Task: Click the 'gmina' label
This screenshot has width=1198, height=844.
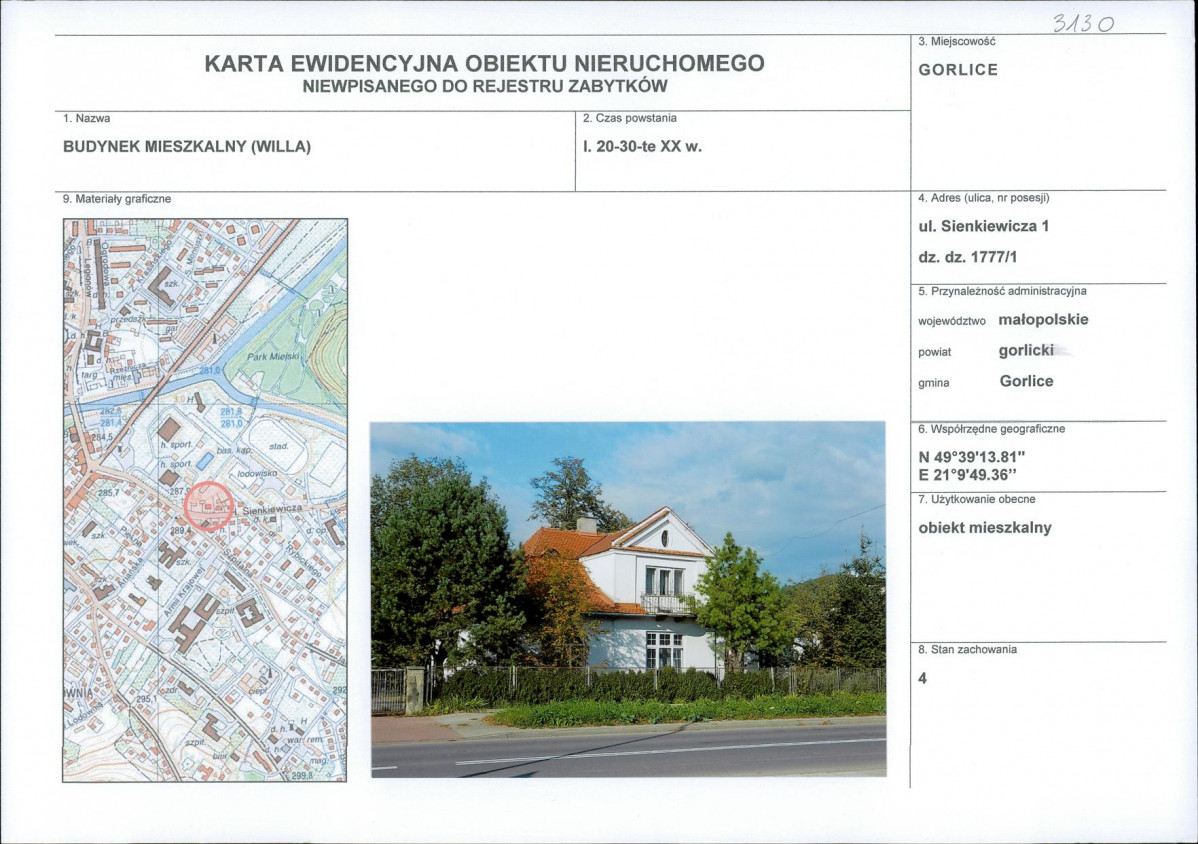Action: click(x=934, y=383)
